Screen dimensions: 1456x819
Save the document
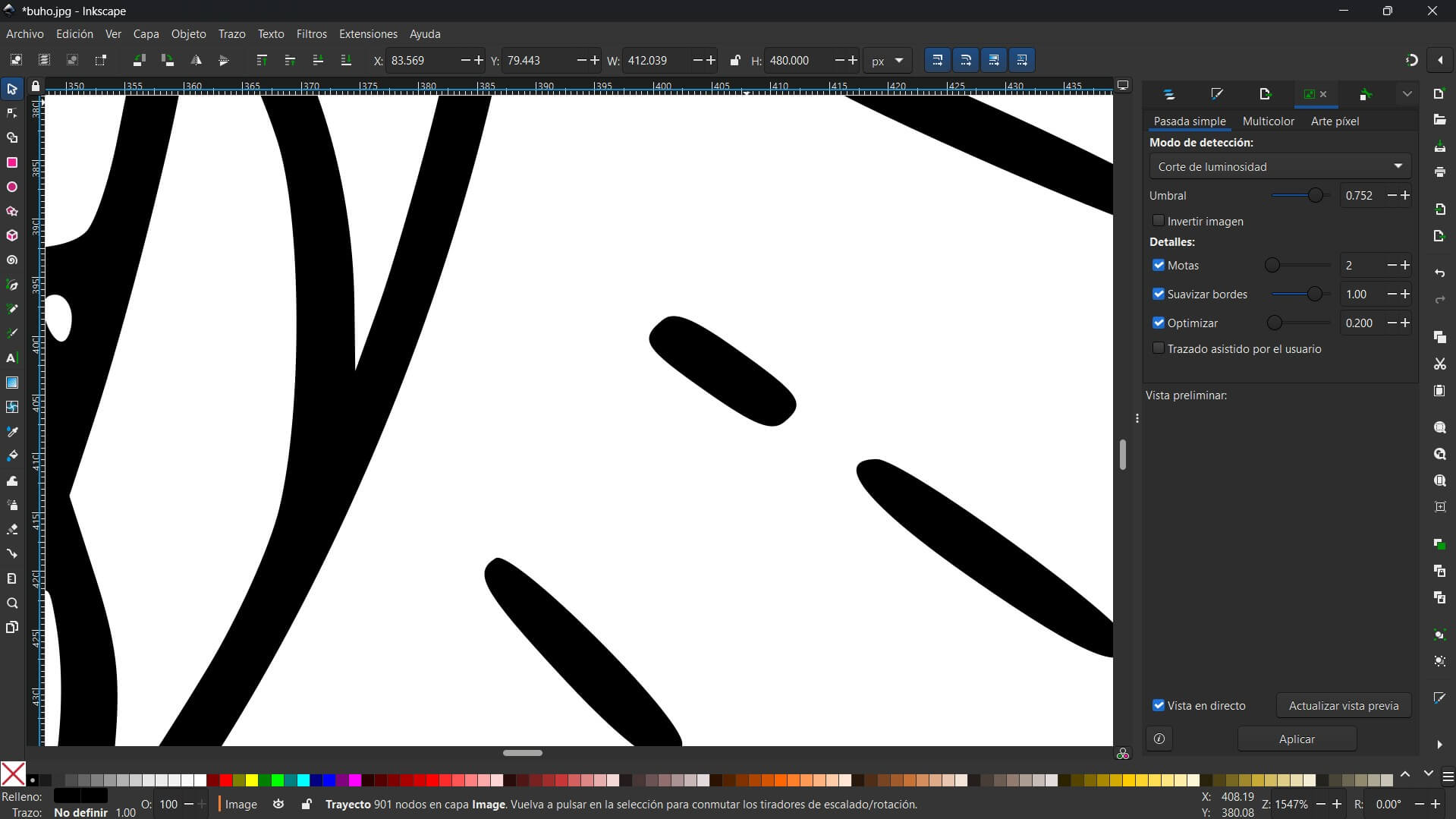1439,146
